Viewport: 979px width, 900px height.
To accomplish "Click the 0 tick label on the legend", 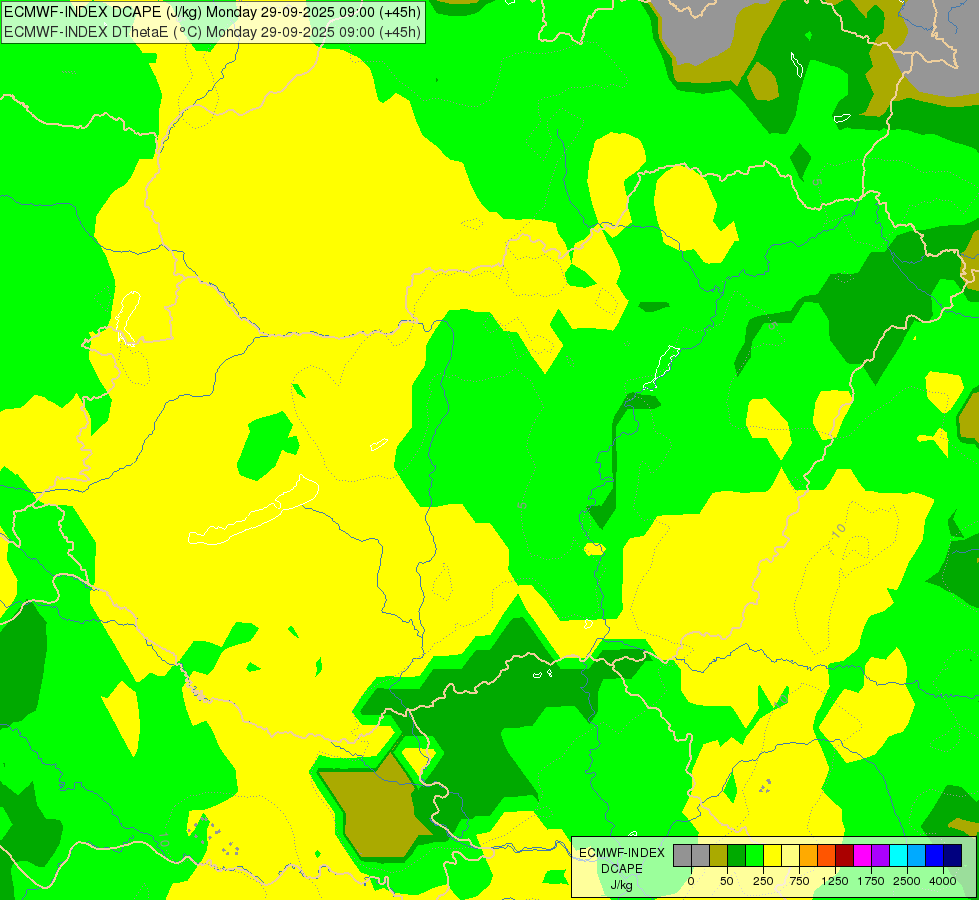I will [x=691, y=881].
